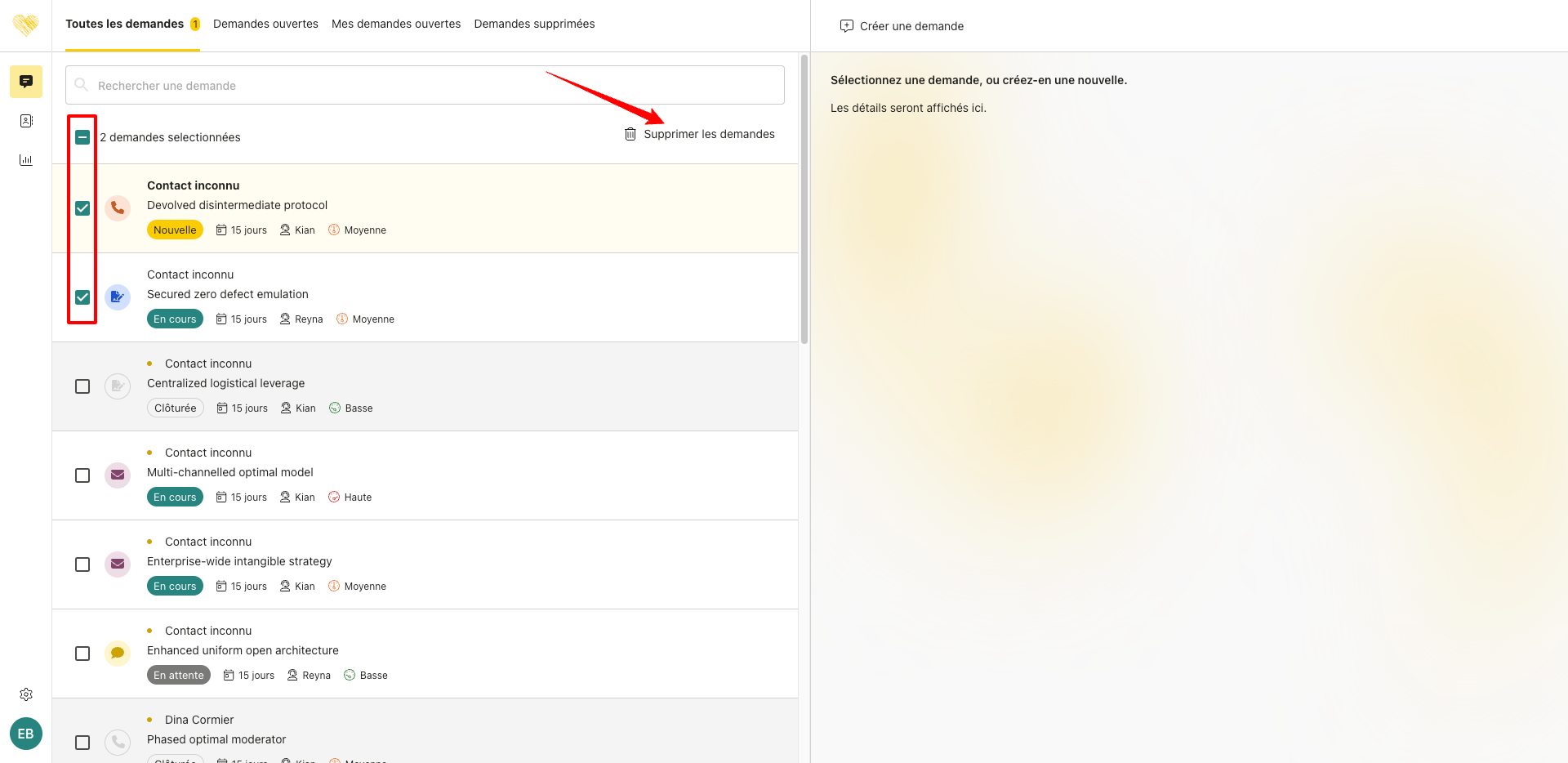This screenshot has width=1568, height=763.
Task: Click chat icon of Enhanced uniform open architecture
Action: click(x=118, y=654)
